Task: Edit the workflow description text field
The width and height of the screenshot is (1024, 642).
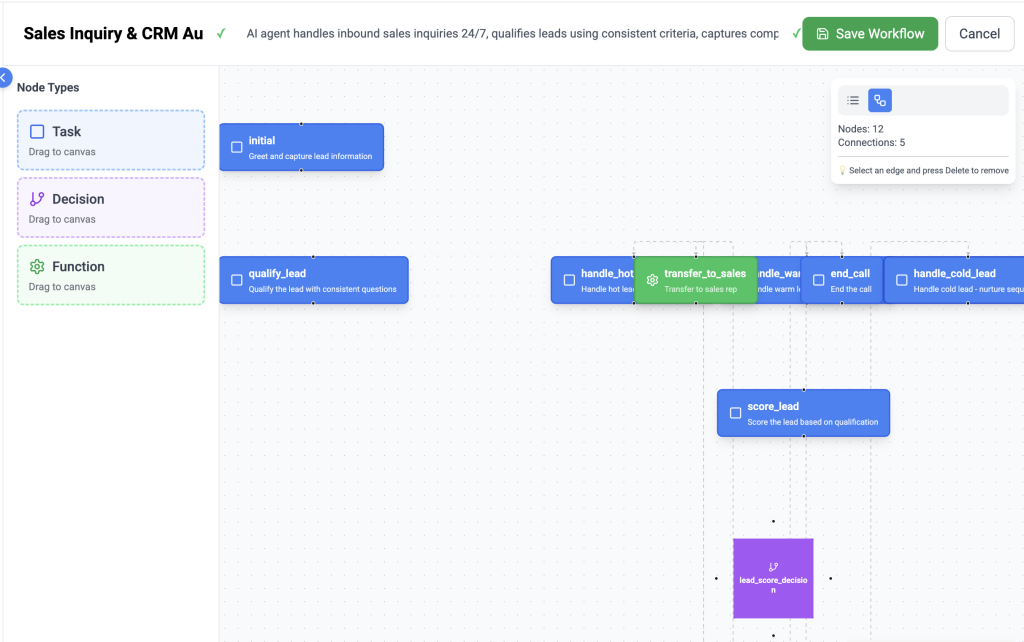Action: 512,34
